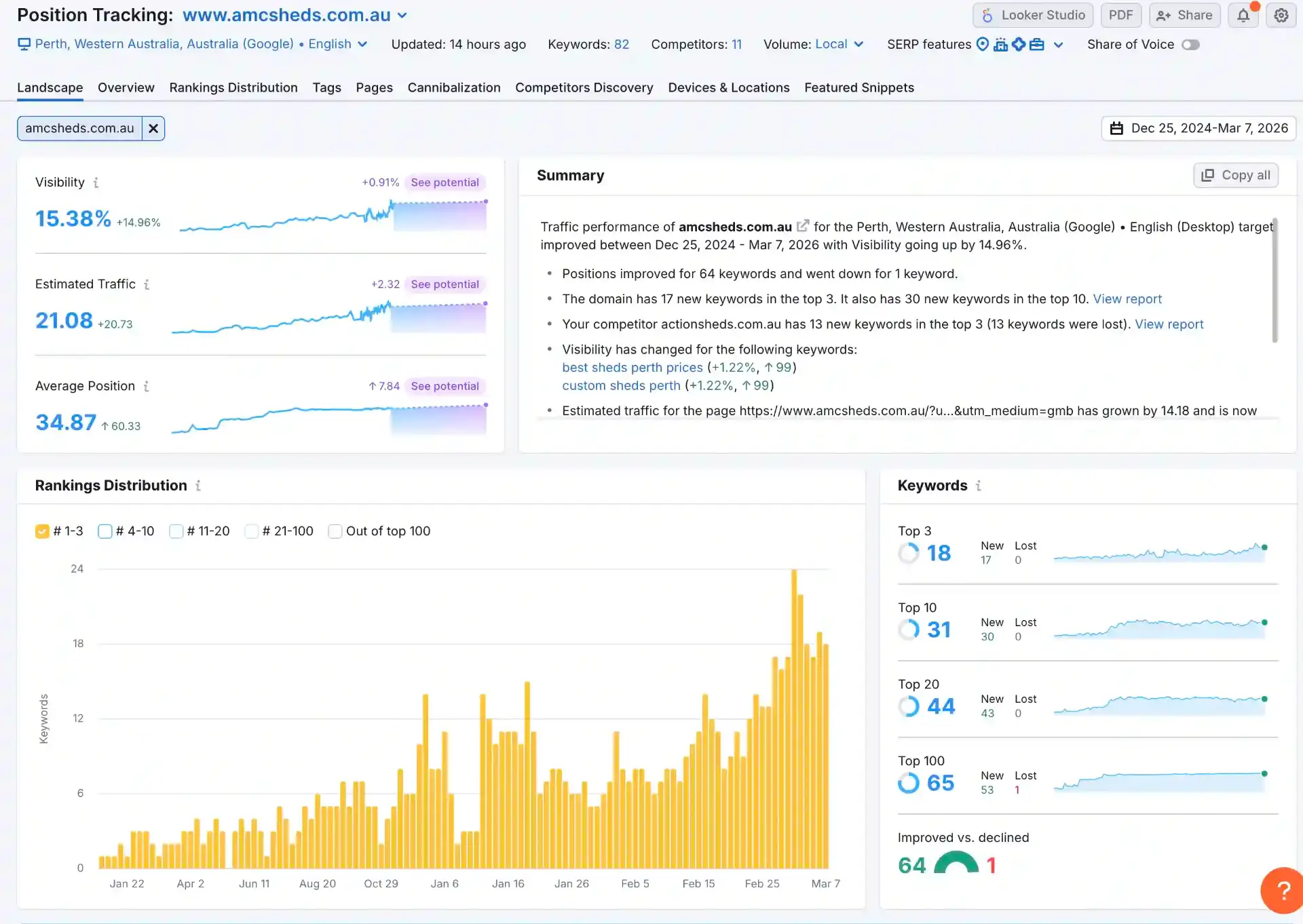Click the local pack SERP feature icon
The height and width of the screenshot is (924, 1303).
click(x=982, y=44)
